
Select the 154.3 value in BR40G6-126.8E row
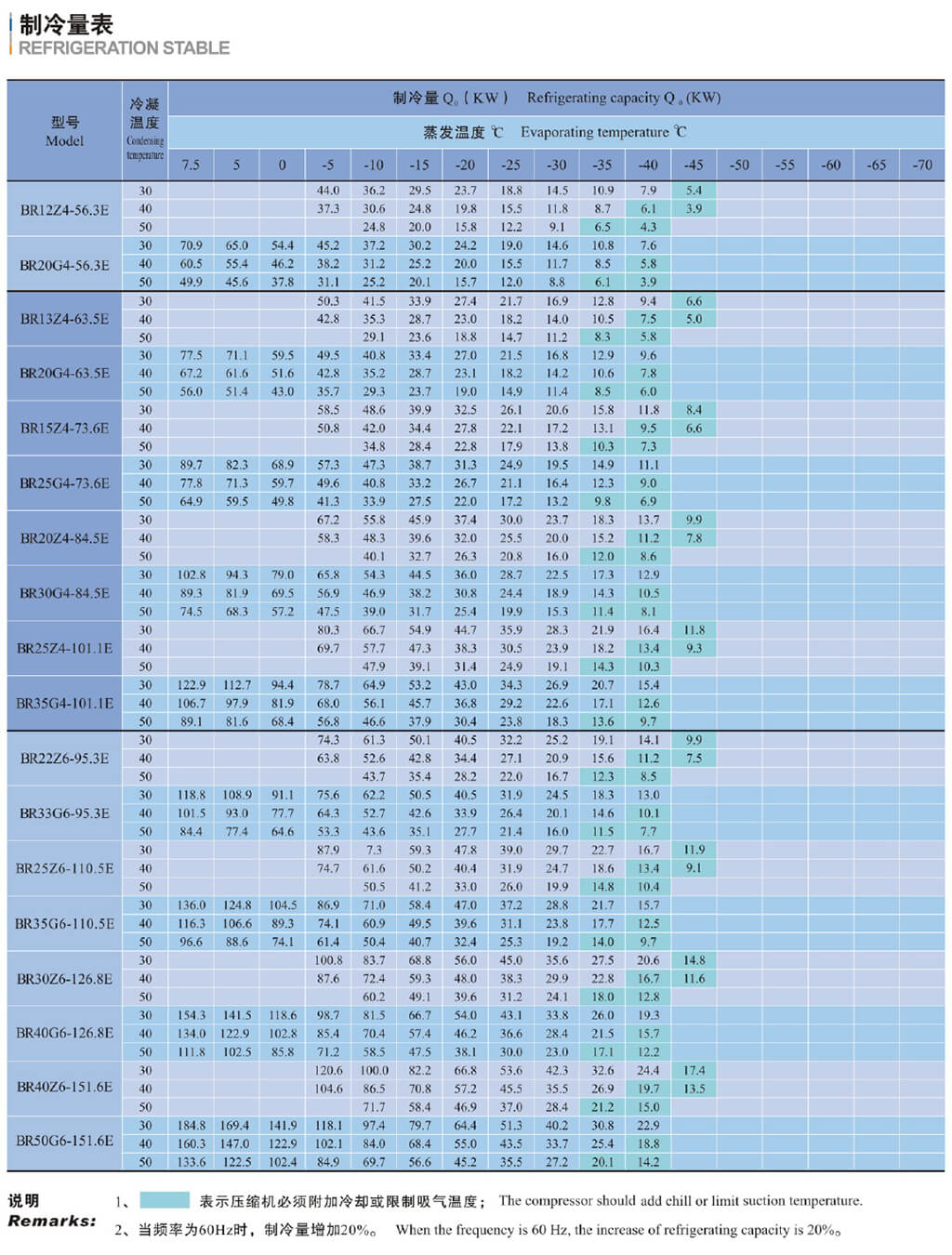[x=191, y=1015]
